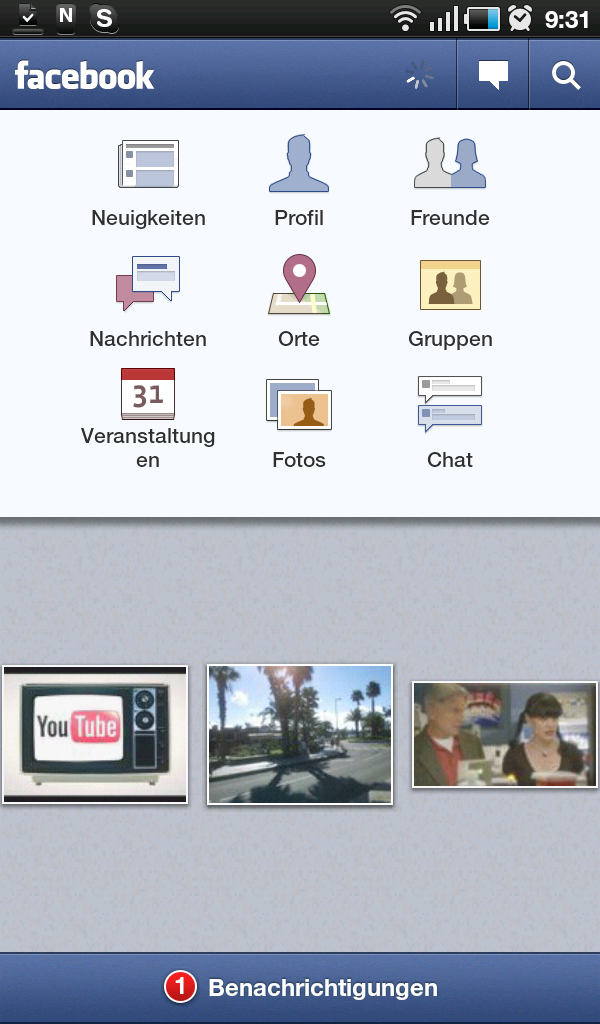Screen dimensions: 600x1024
Task: Open the Neuigkeiten news feed icon
Action: click(x=148, y=164)
